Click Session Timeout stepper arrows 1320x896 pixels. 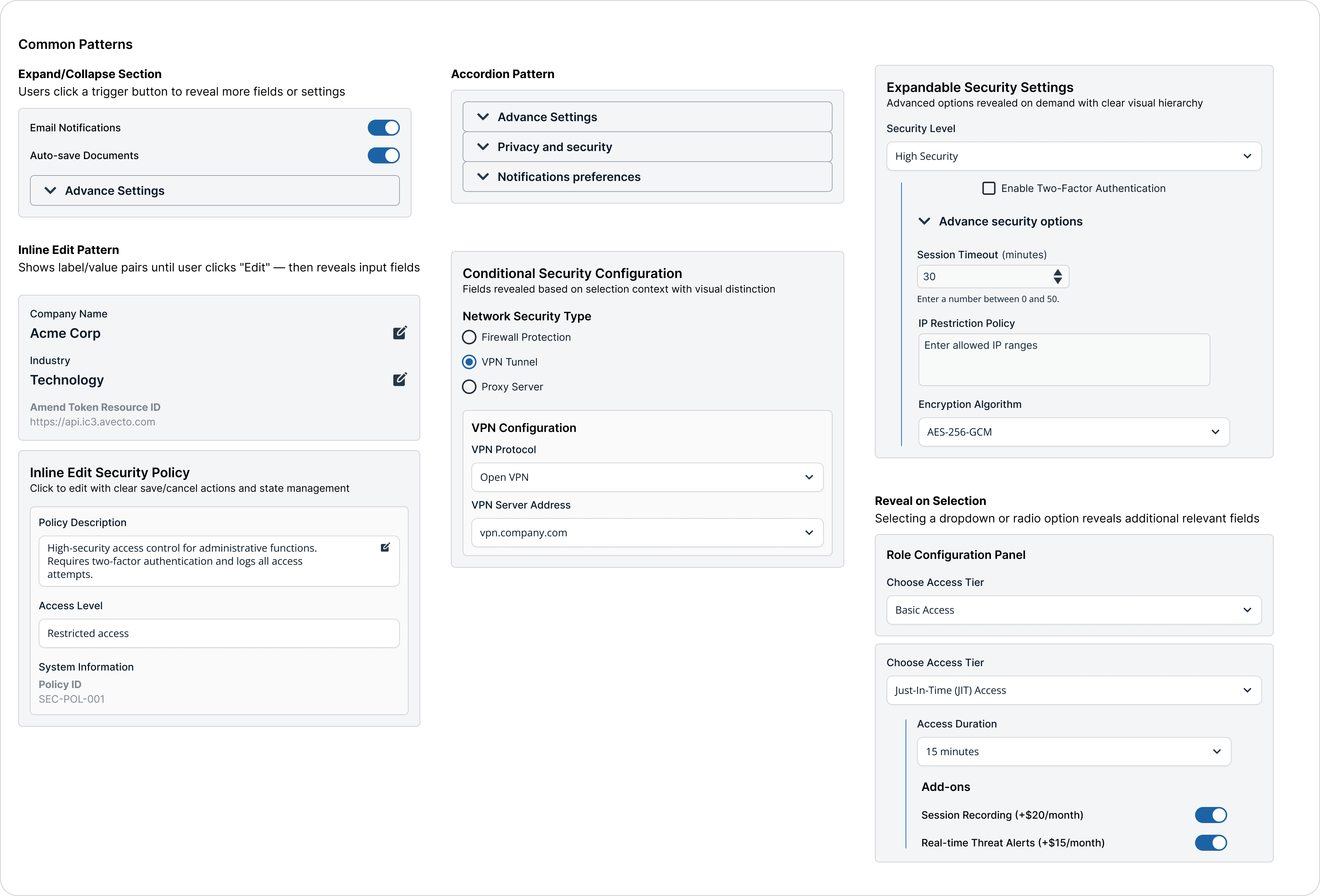1057,277
